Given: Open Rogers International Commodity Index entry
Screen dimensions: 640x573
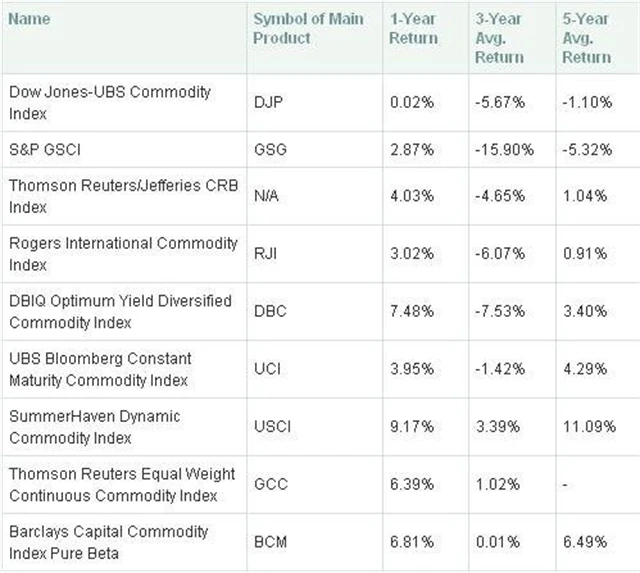Looking at the screenshot, I should pyautogui.click(x=123, y=253).
